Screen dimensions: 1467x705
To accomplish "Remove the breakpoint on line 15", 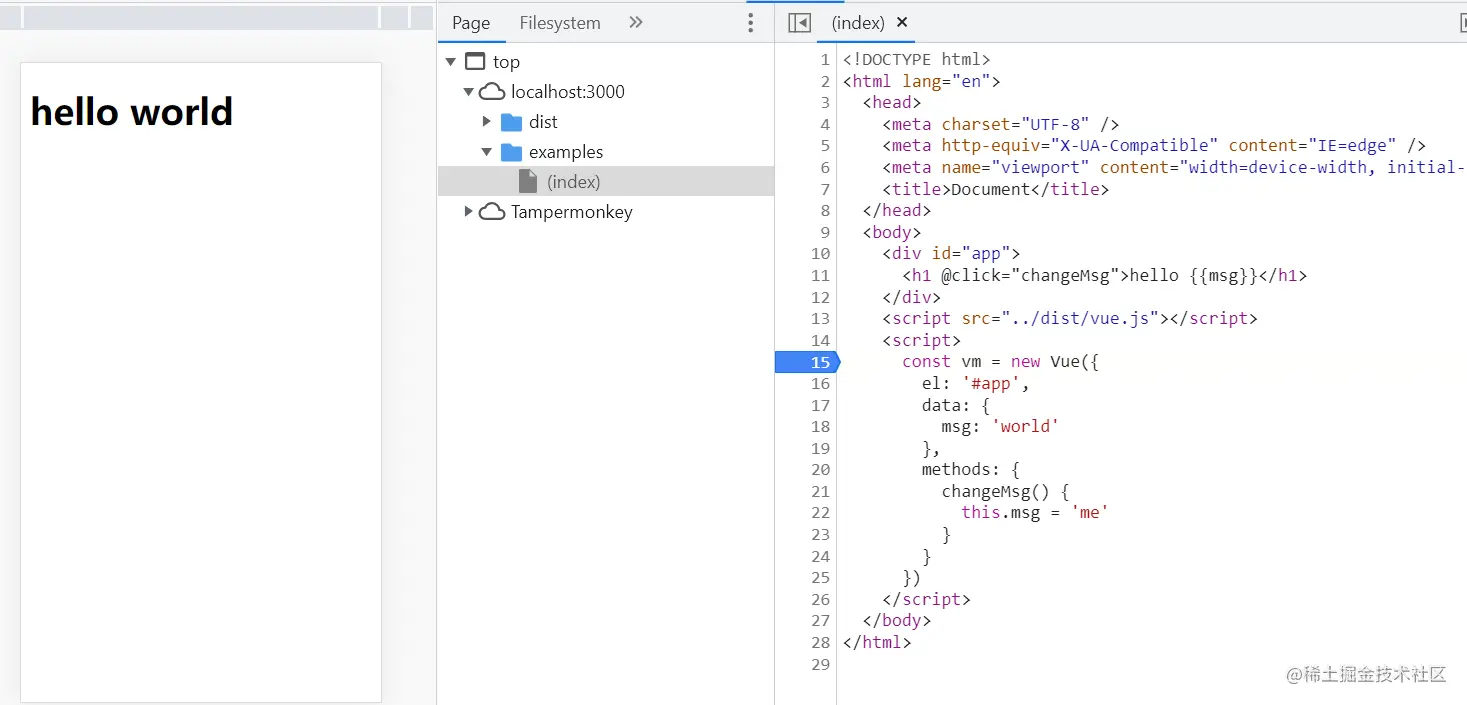I will point(806,362).
